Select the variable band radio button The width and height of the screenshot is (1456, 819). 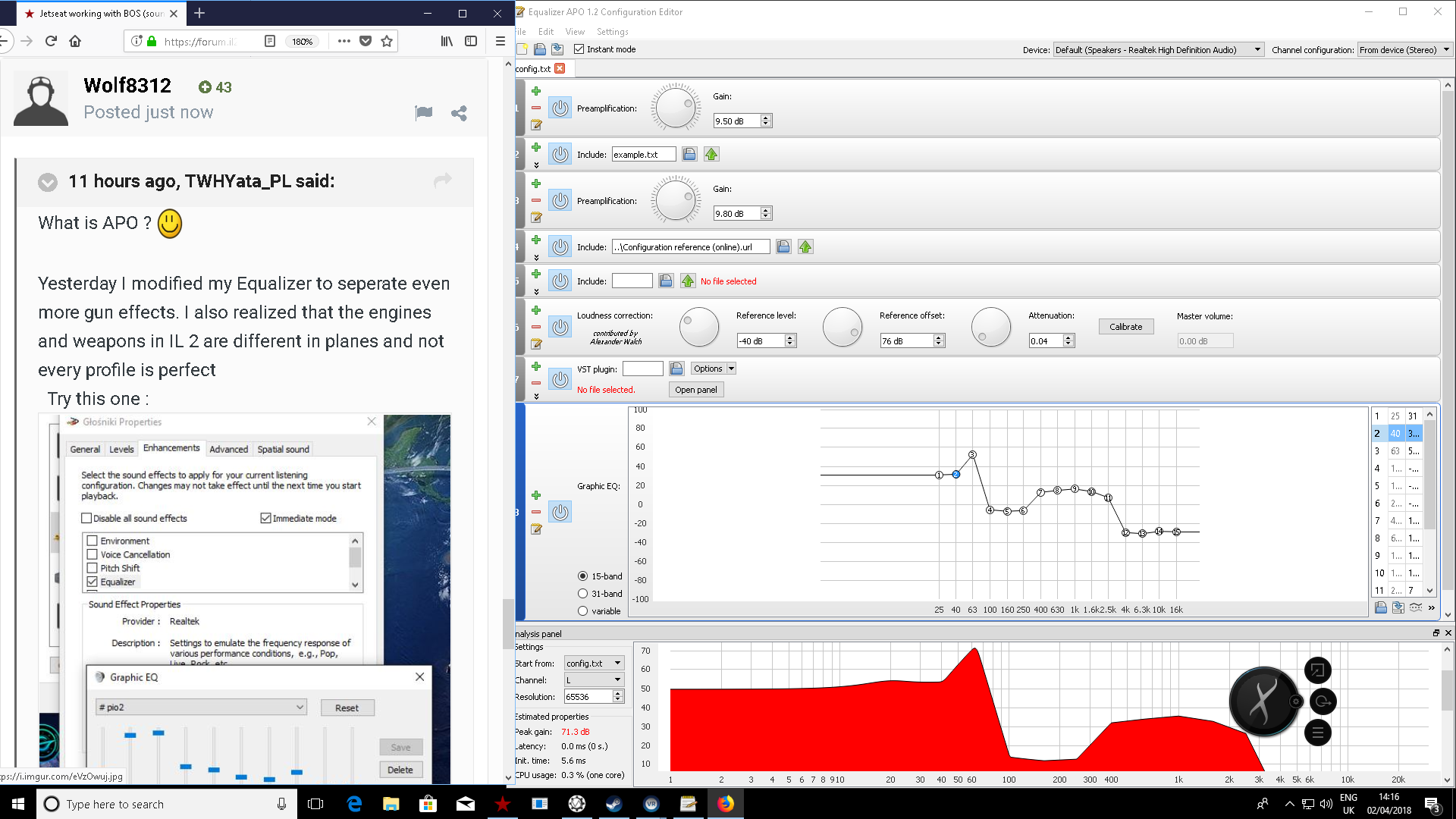pyautogui.click(x=582, y=611)
